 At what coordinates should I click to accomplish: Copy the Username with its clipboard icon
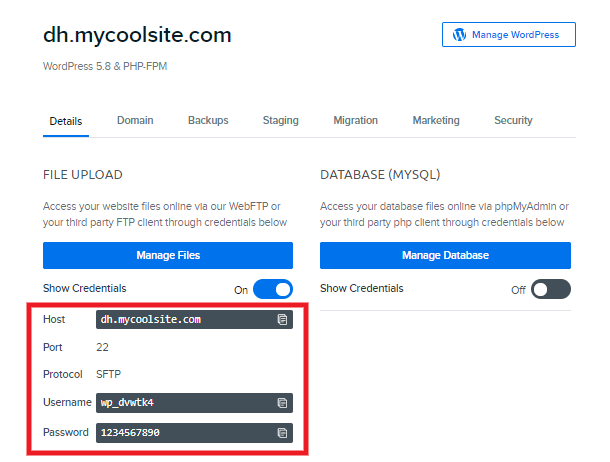(282, 402)
